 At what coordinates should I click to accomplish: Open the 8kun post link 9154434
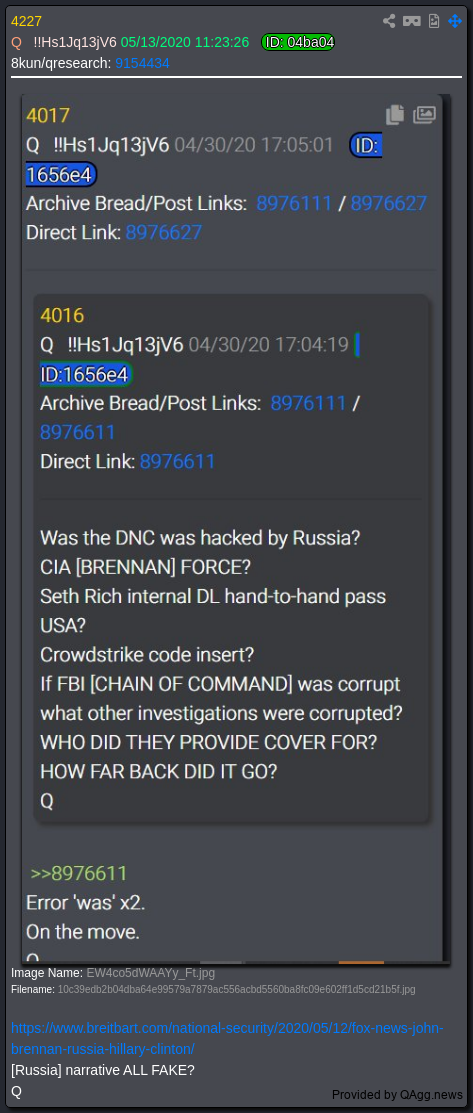click(x=142, y=63)
